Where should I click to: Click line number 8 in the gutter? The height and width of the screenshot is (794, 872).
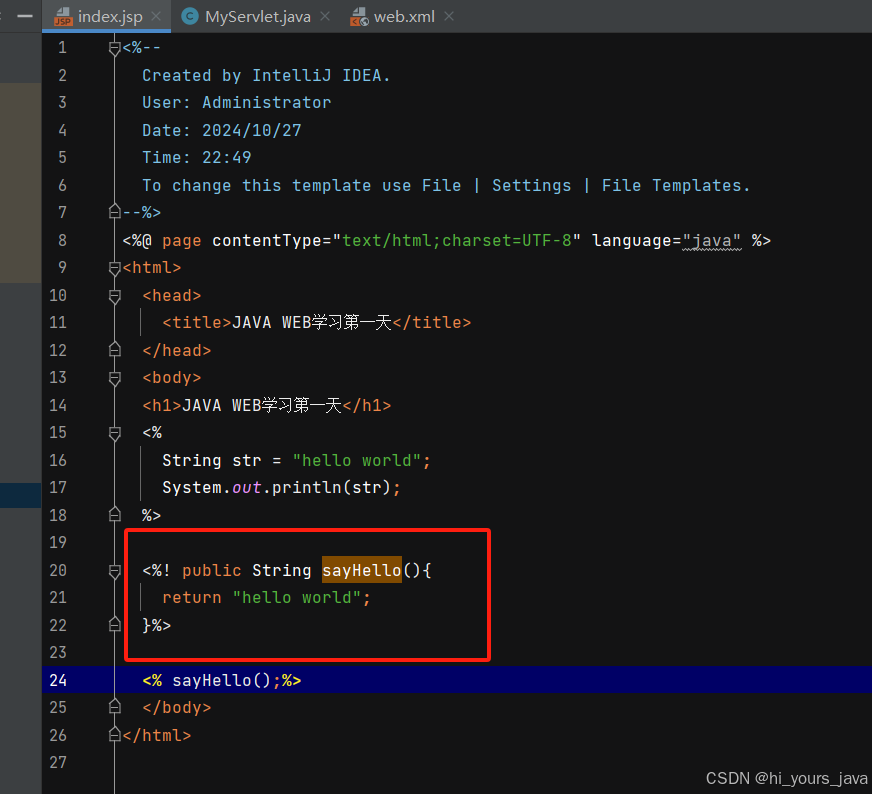coord(62,240)
